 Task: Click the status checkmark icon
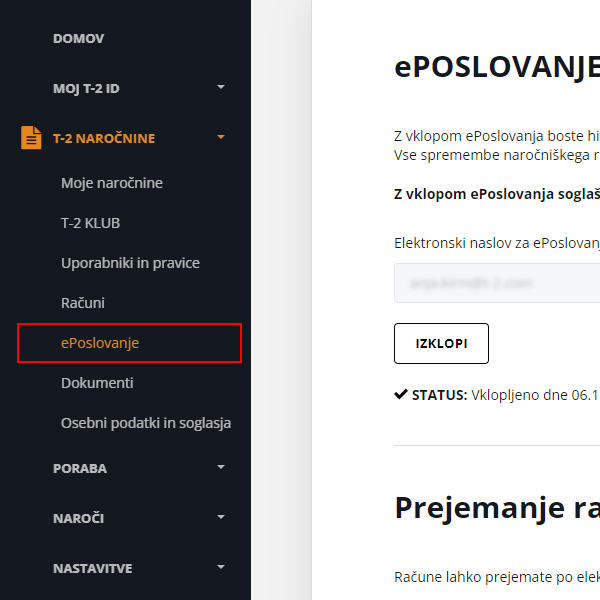401,394
